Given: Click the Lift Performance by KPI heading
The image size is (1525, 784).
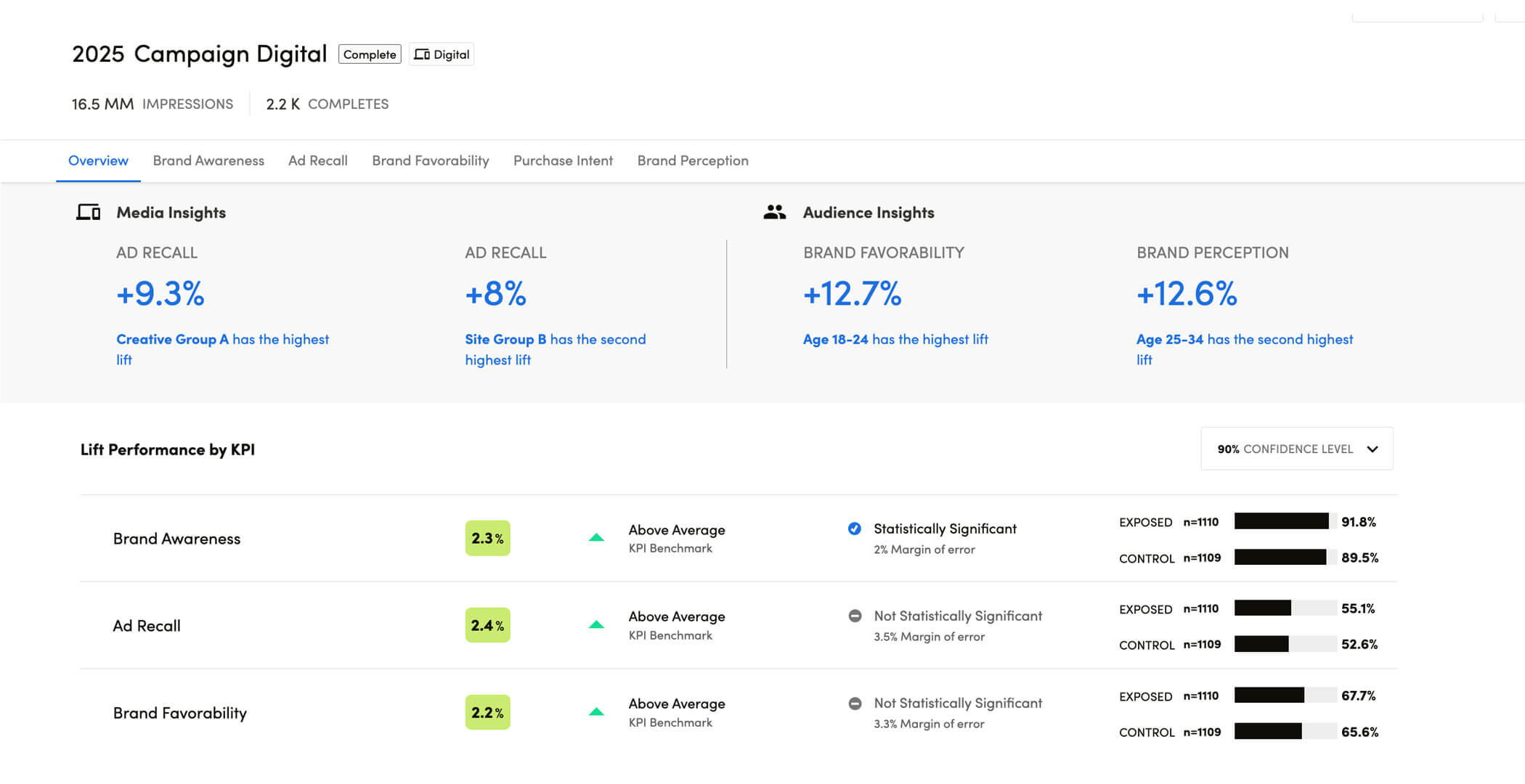Looking at the screenshot, I should 168,449.
